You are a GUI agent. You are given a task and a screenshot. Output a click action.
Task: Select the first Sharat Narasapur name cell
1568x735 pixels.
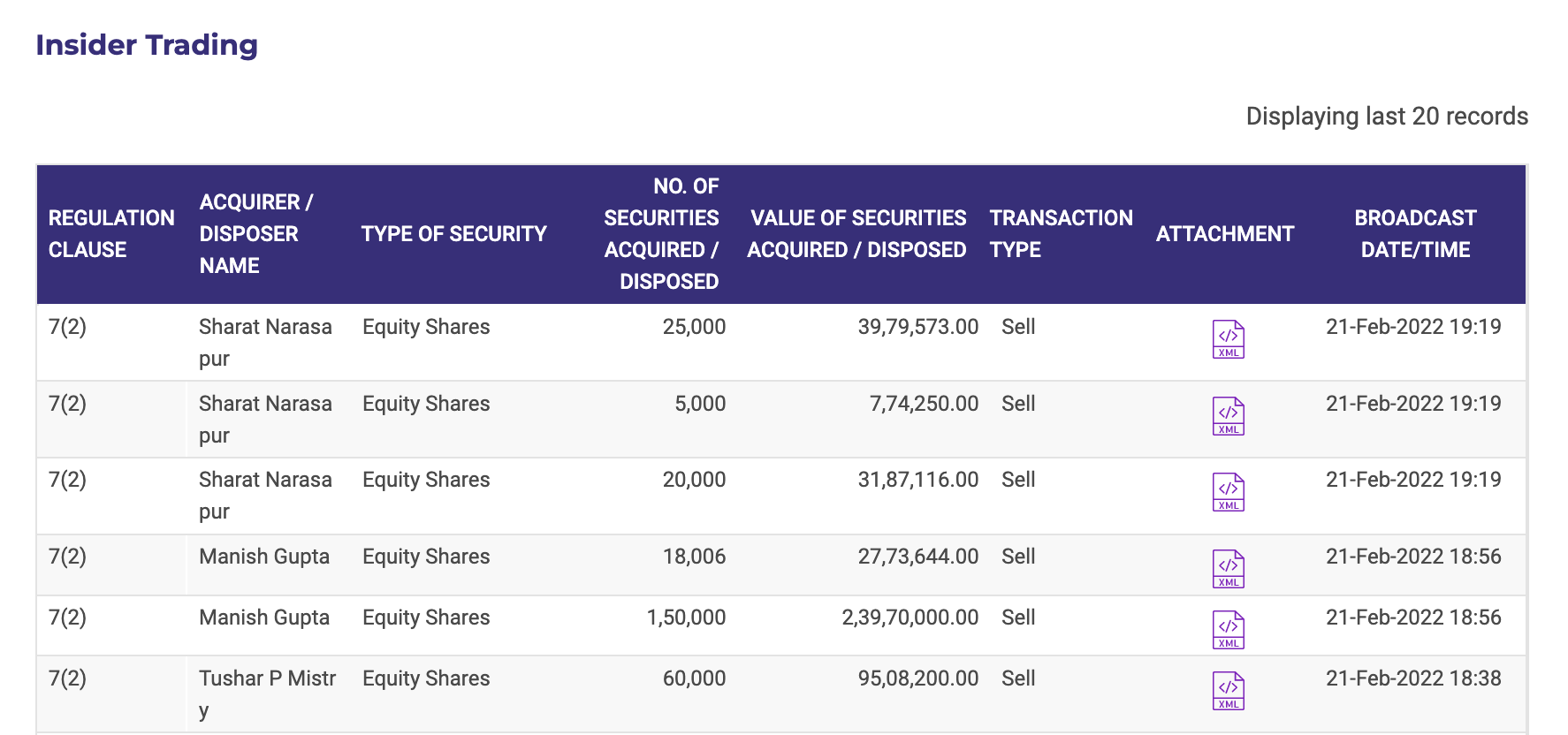pyautogui.click(x=265, y=342)
